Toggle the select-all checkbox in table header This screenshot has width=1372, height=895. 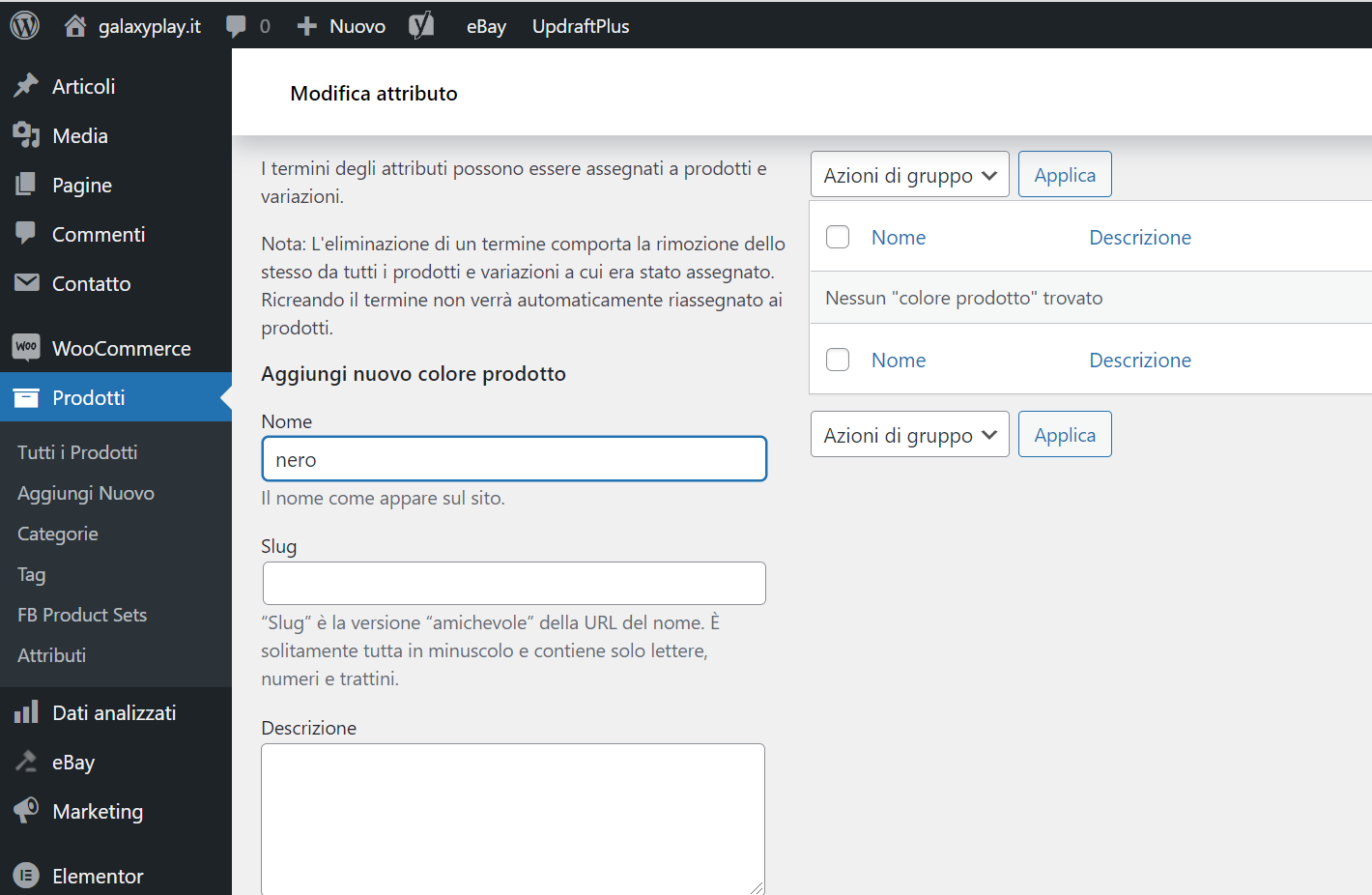838,237
